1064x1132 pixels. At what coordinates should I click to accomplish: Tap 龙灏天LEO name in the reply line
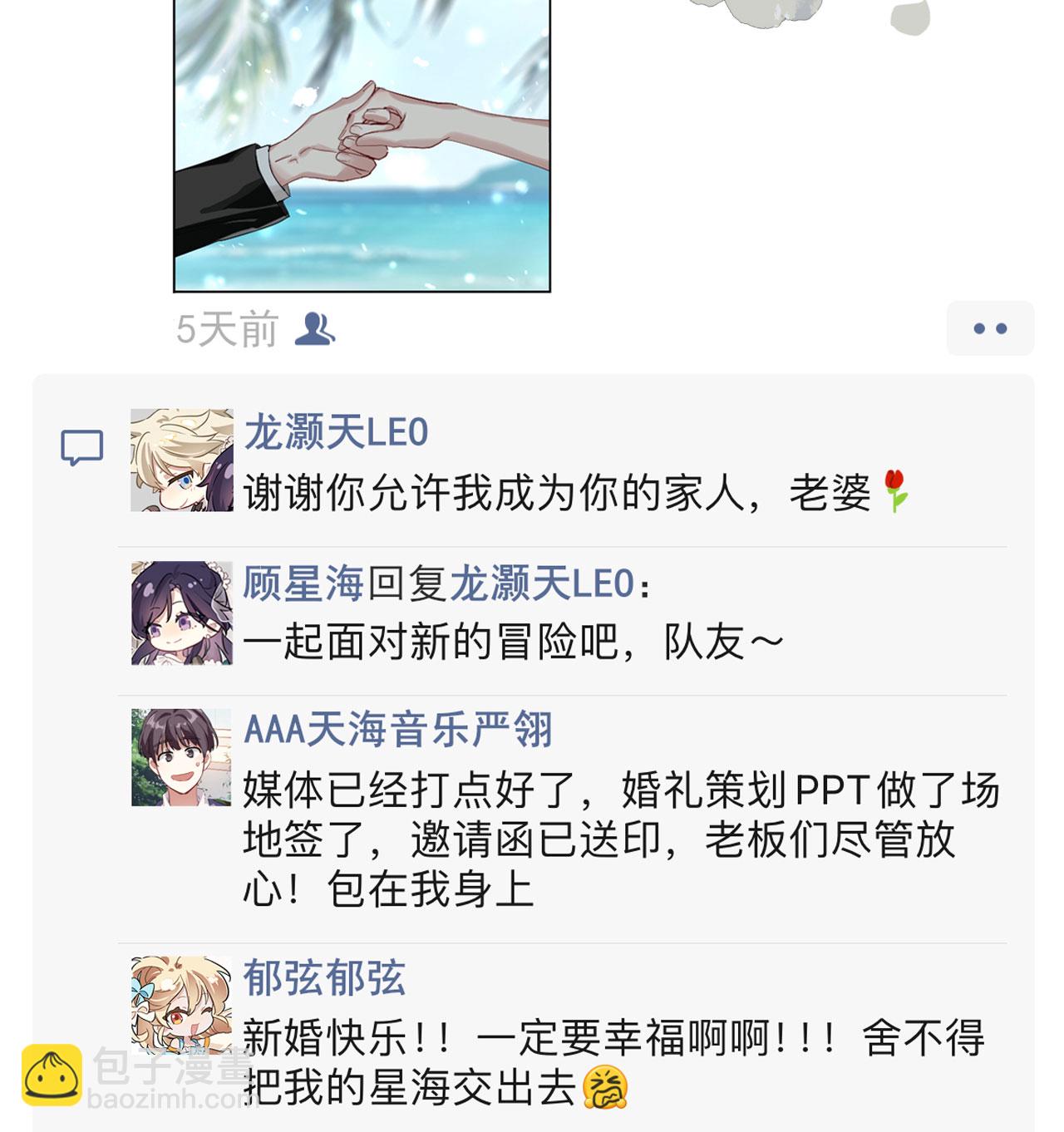[x=542, y=583]
